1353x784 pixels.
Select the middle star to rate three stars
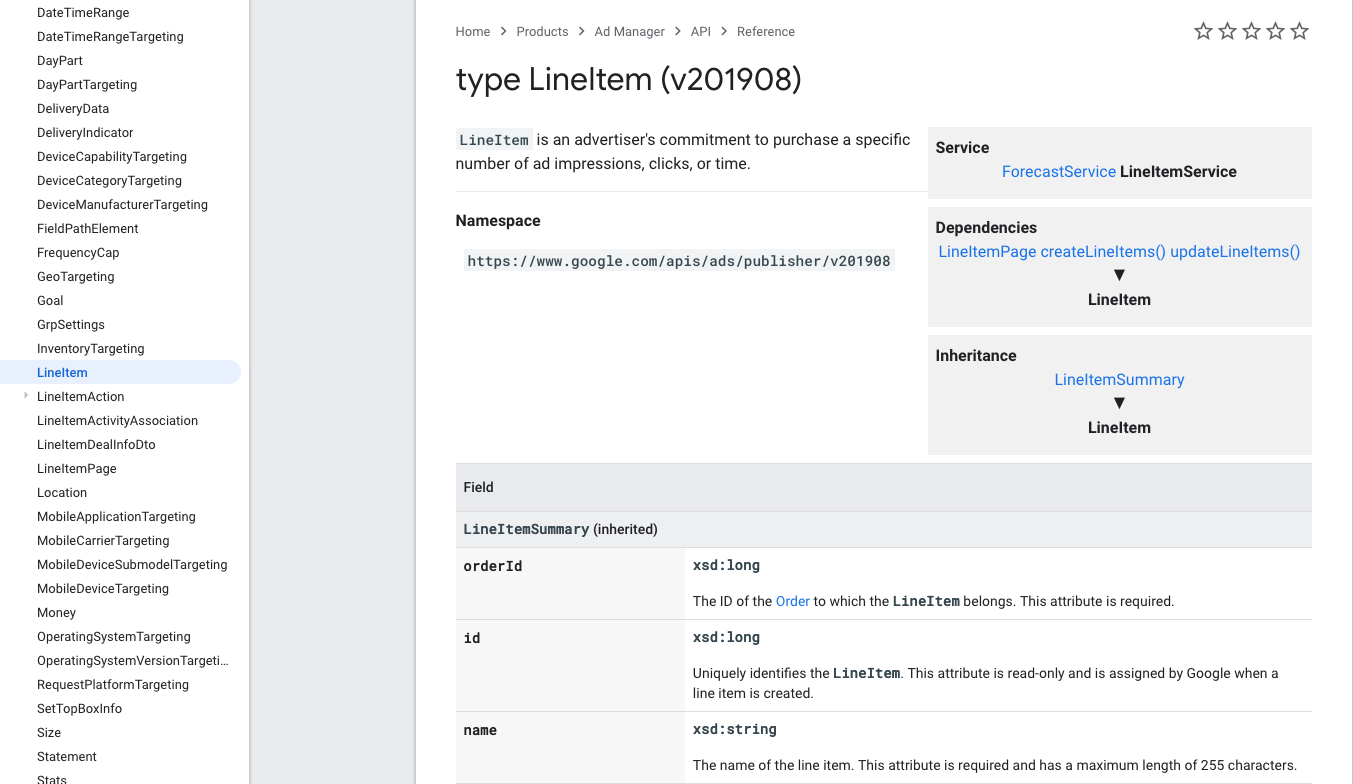coord(1251,31)
